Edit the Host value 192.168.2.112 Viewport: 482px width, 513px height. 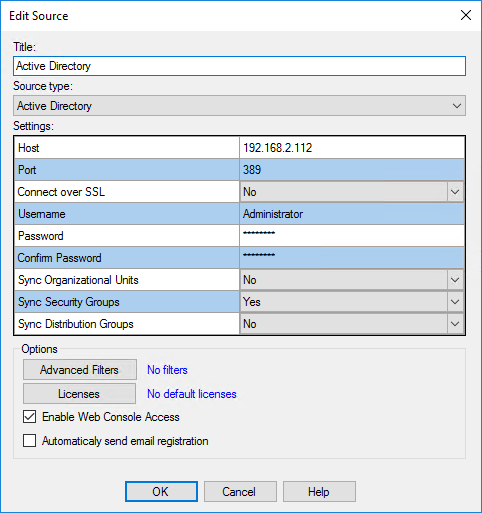coord(352,148)
